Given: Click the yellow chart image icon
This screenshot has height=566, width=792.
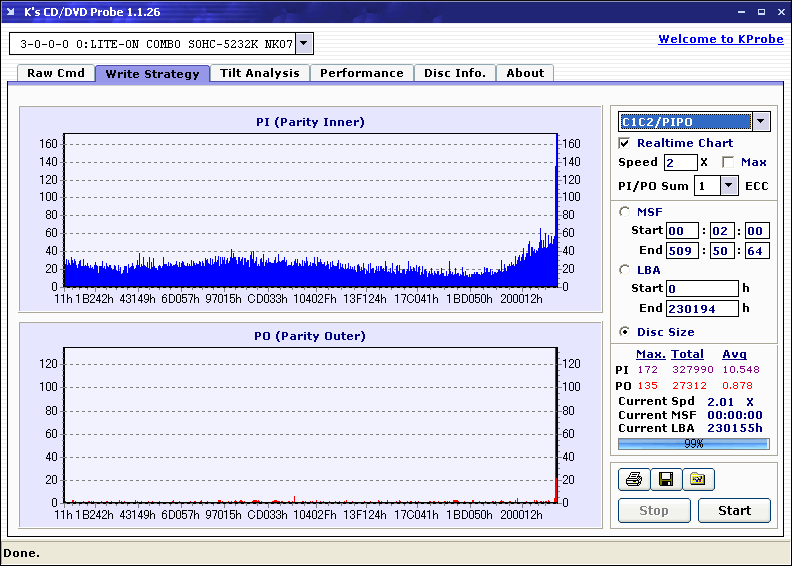Looking at the screenshot, I should coord(698,479).
